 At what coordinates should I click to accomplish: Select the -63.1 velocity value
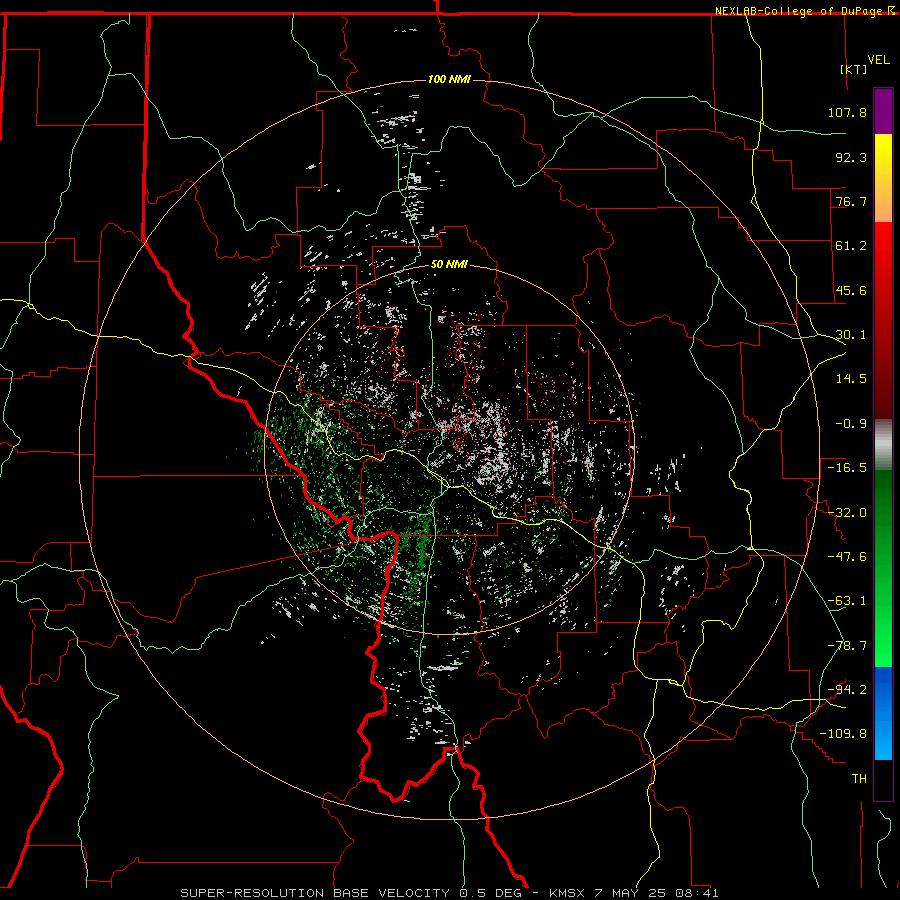(x=847, y=601)
